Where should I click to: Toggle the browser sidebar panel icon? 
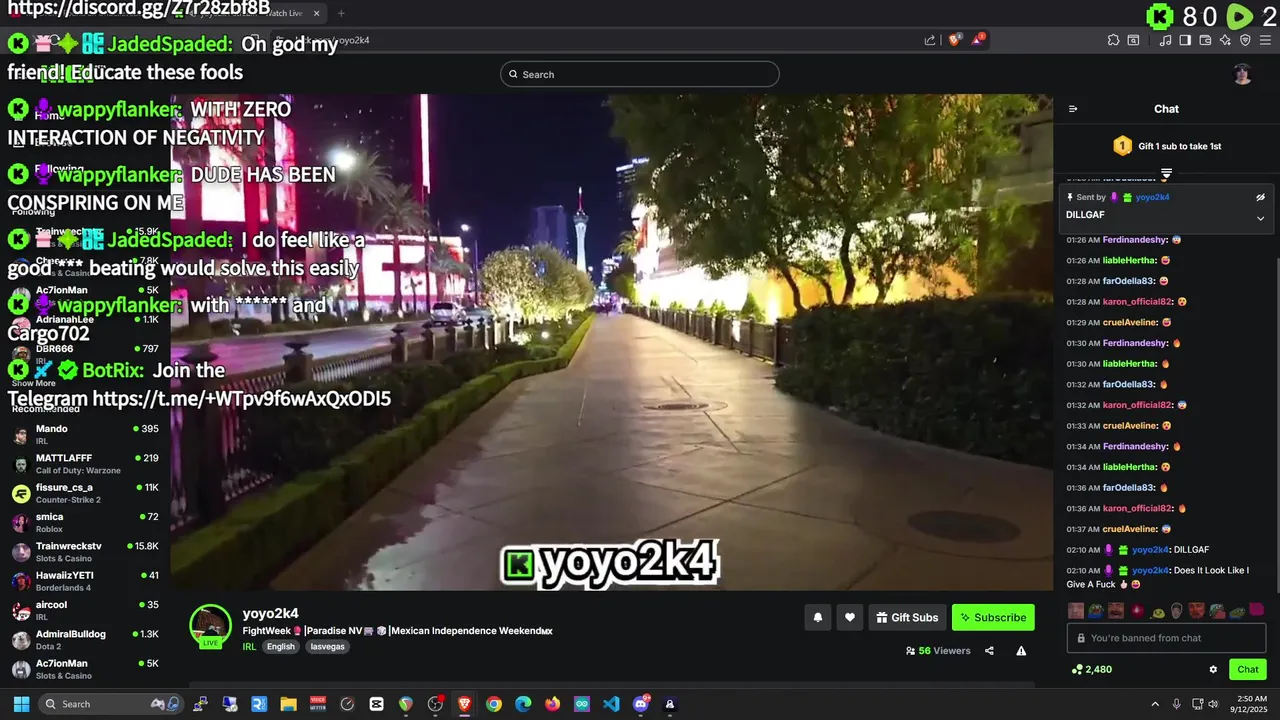[1185, 40]
